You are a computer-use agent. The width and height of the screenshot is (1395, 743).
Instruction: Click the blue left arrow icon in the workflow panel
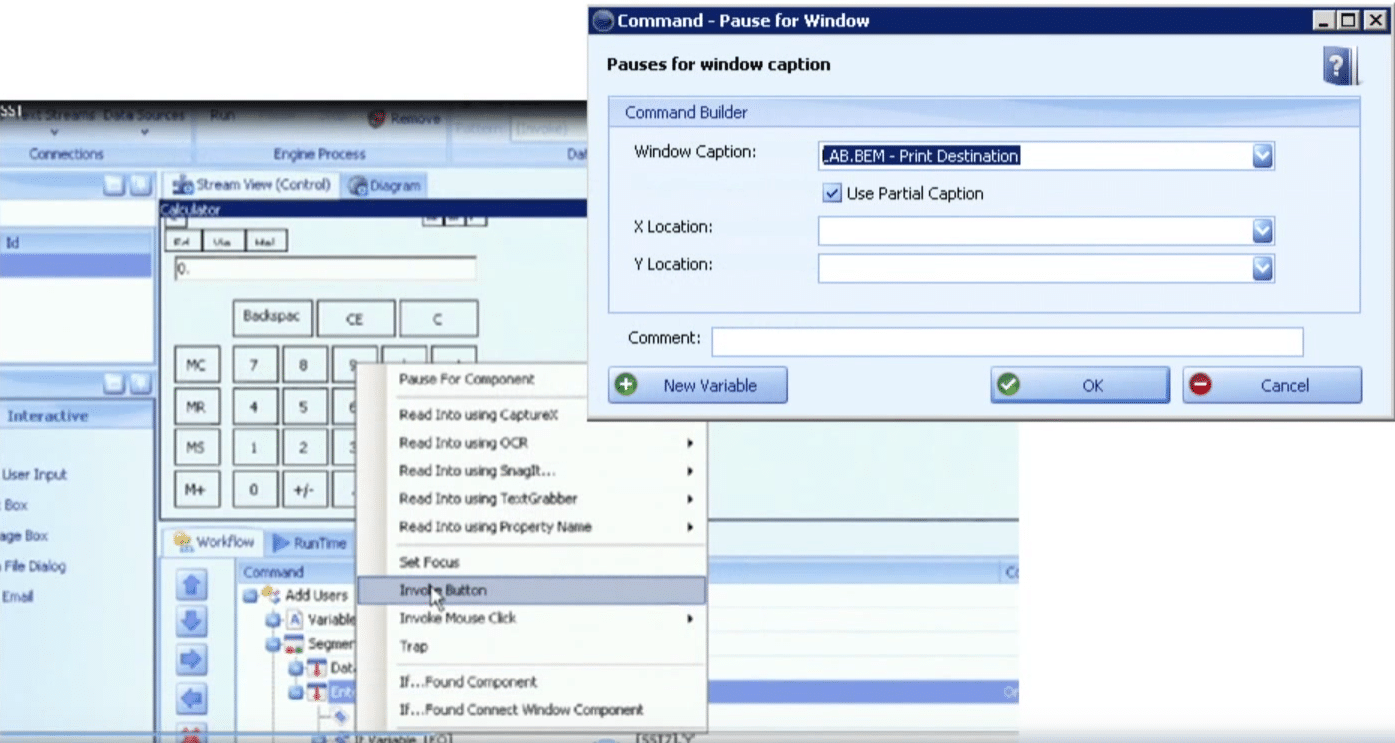tap(191, 697)
